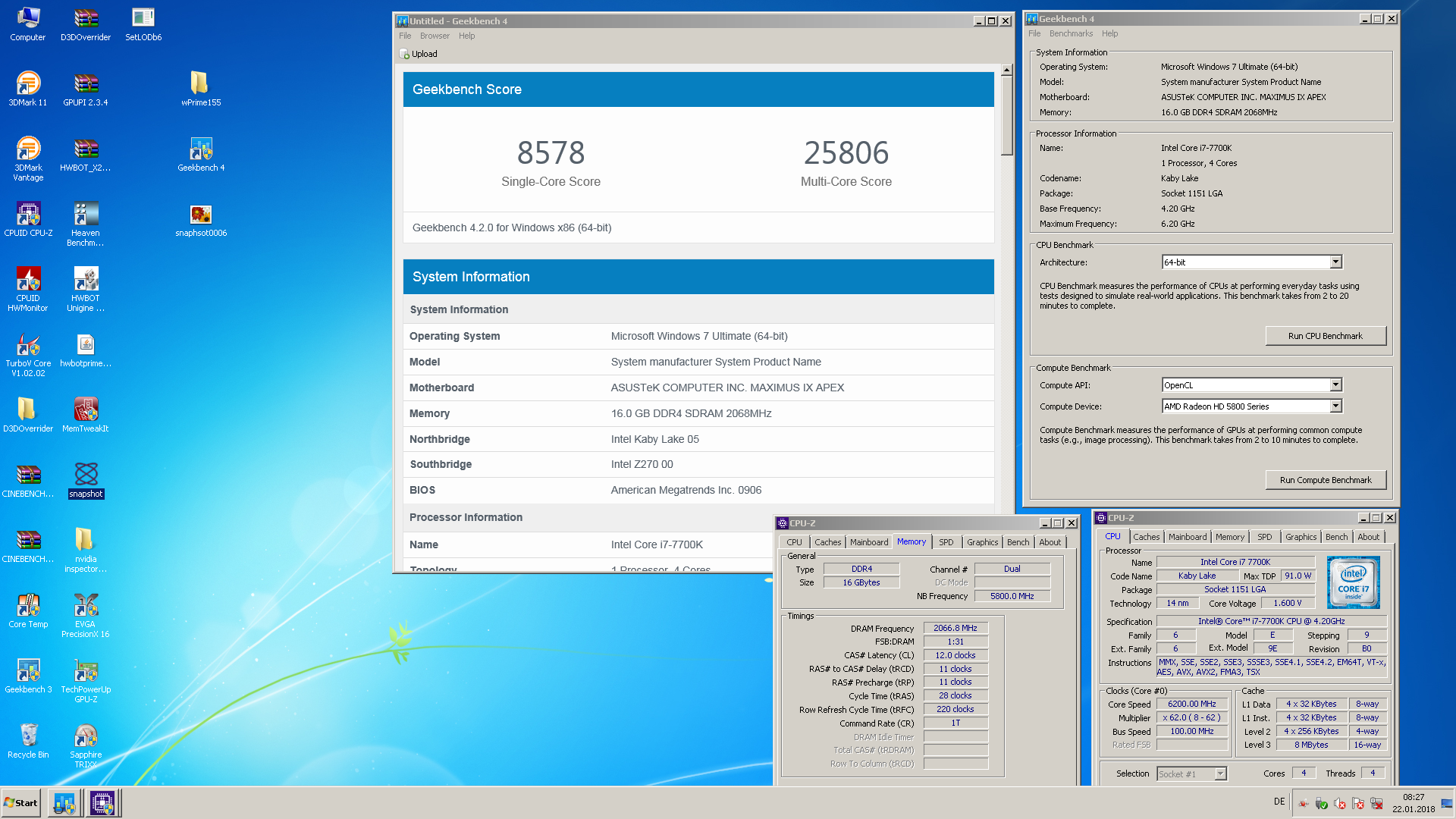Launch Sapphire TRIXX shortcut
This screenshot has height=819, width=1456.
click(86, 745)
